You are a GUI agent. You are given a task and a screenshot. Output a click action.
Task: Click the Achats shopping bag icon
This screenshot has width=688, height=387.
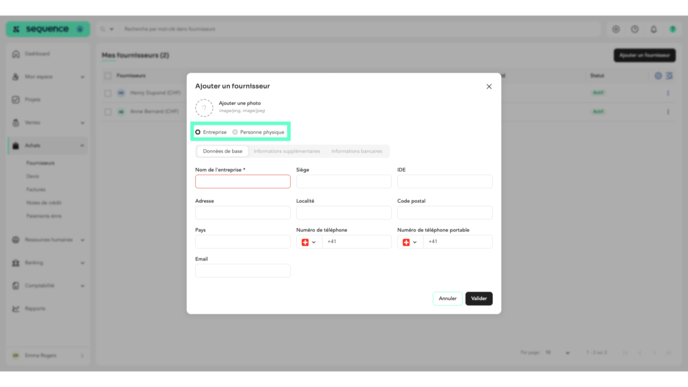[x=16, y=146]
